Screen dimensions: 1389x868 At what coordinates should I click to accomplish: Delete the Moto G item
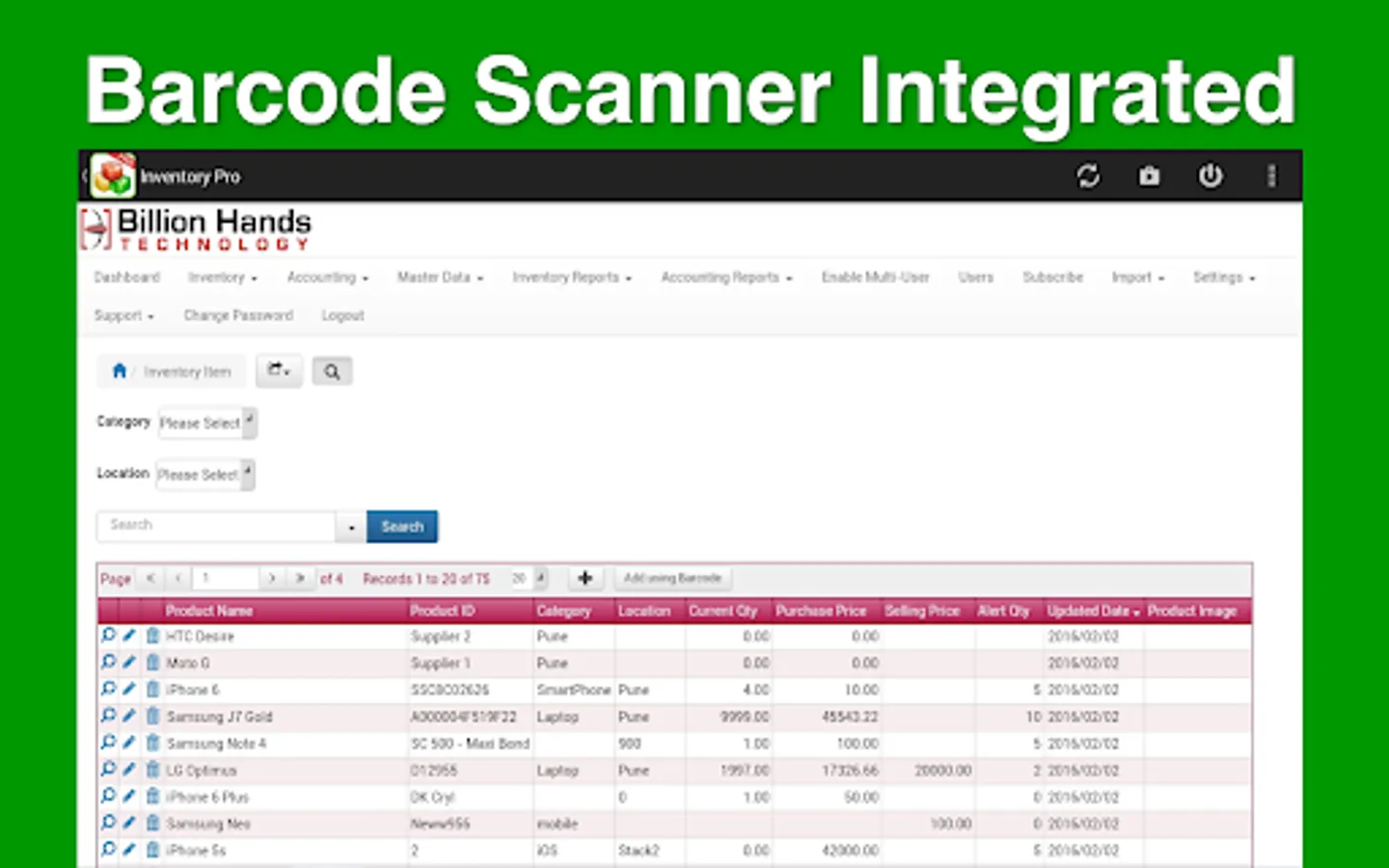pos(152,663)
